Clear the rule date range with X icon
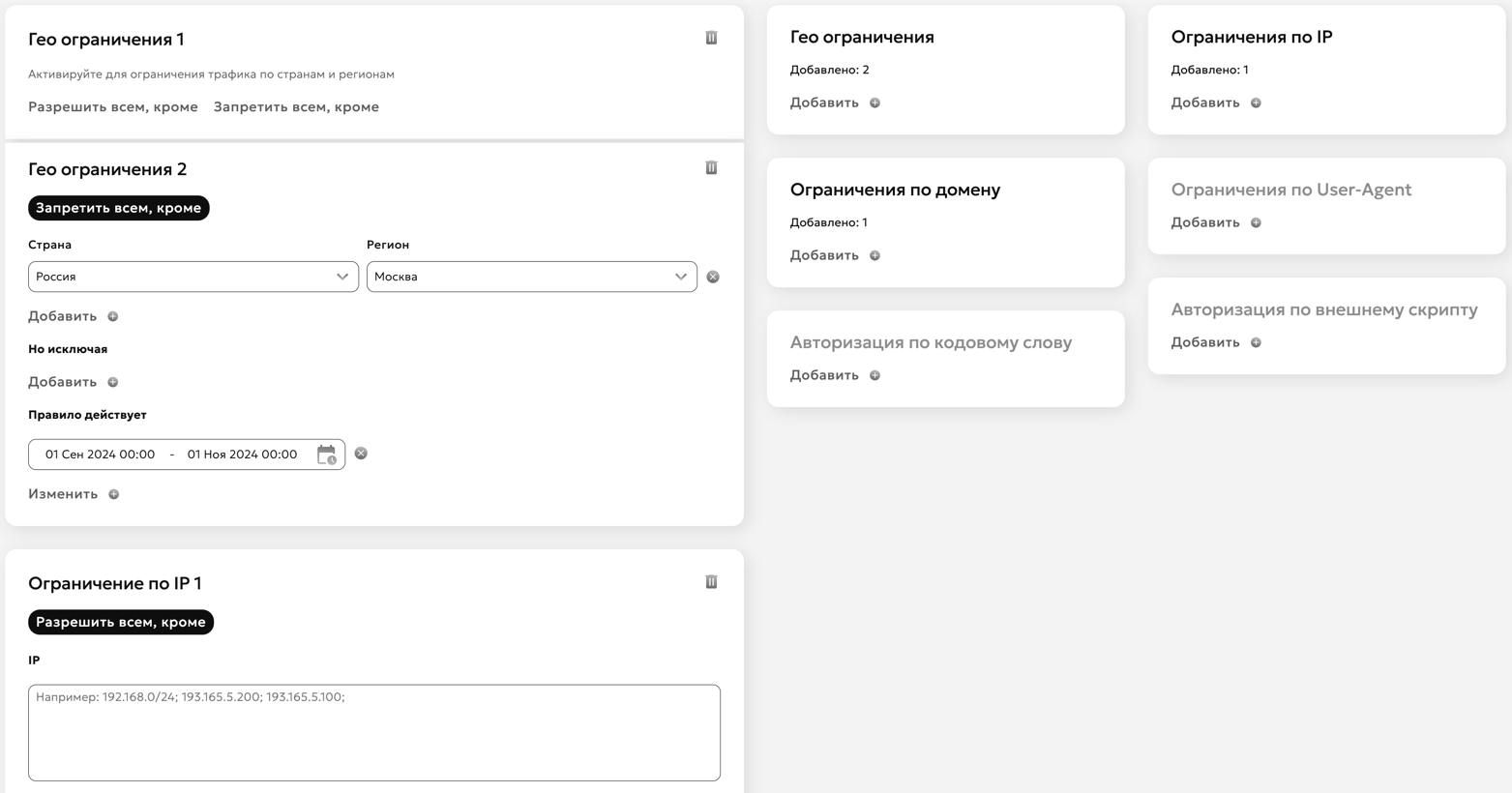 pos(361,454)
